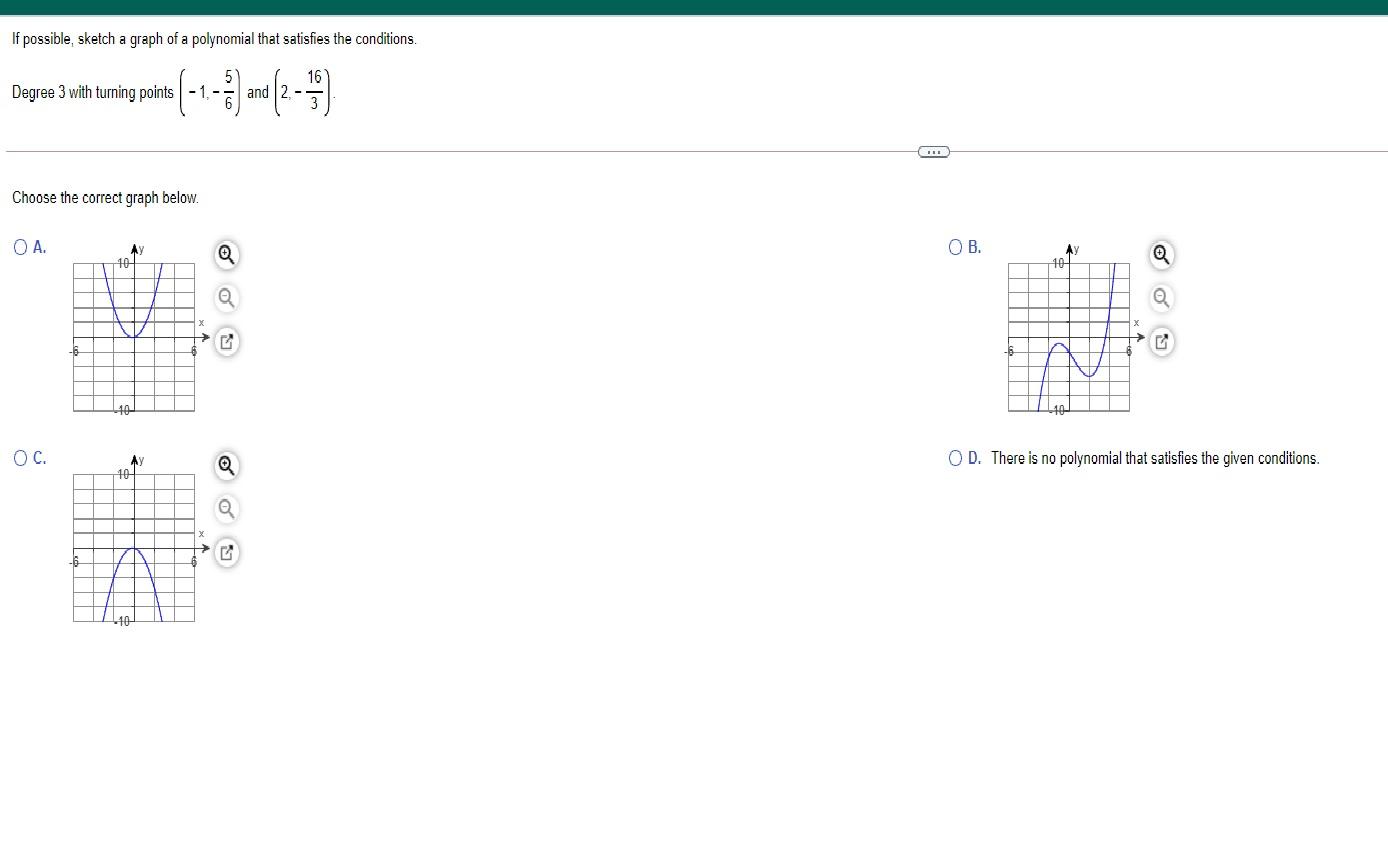Click the zoom-out magnifier beside graph A
The width and height of the screenshot is (1388, 860).
coord(226,298)
